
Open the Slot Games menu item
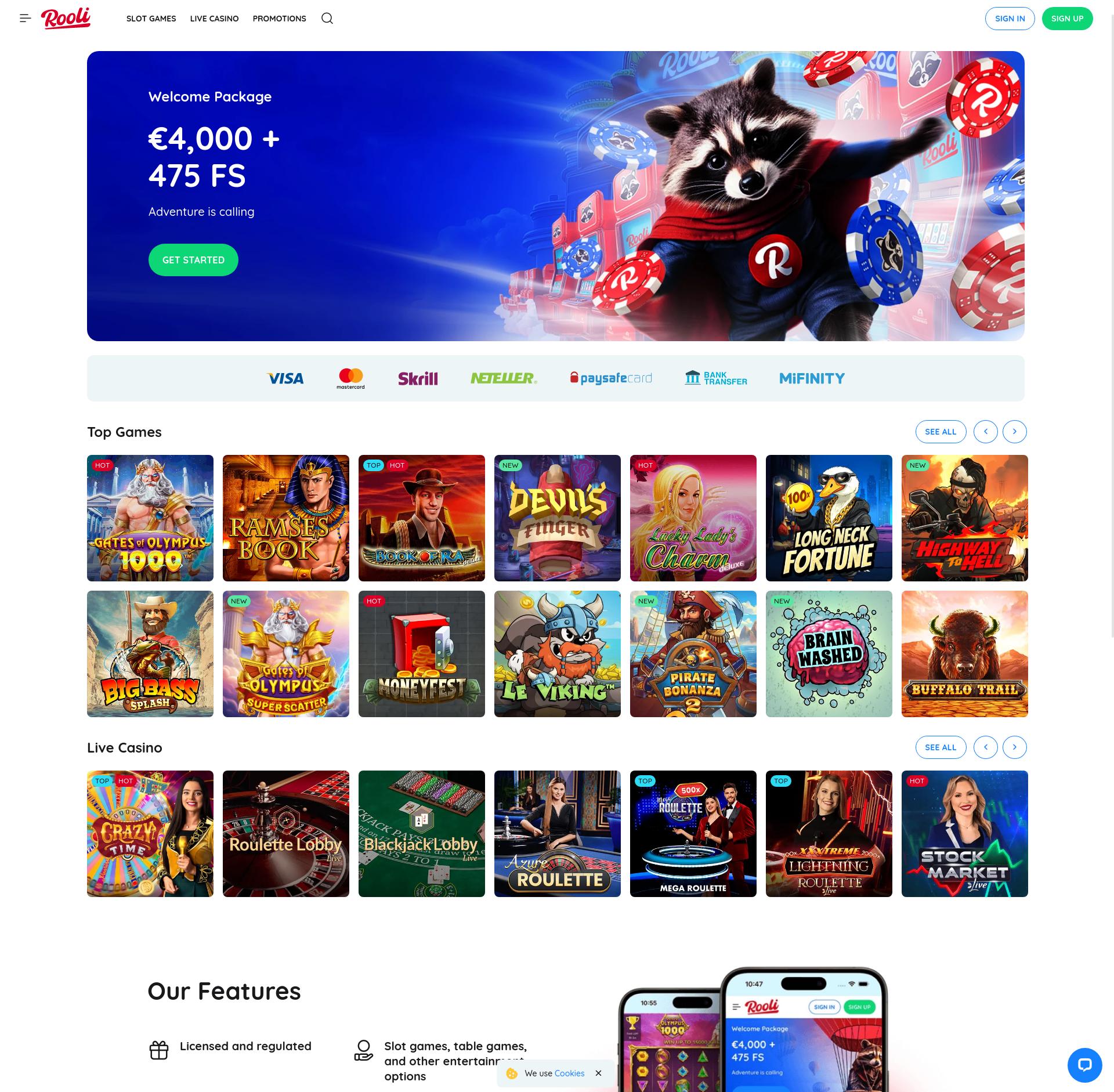tap(151, 19)
